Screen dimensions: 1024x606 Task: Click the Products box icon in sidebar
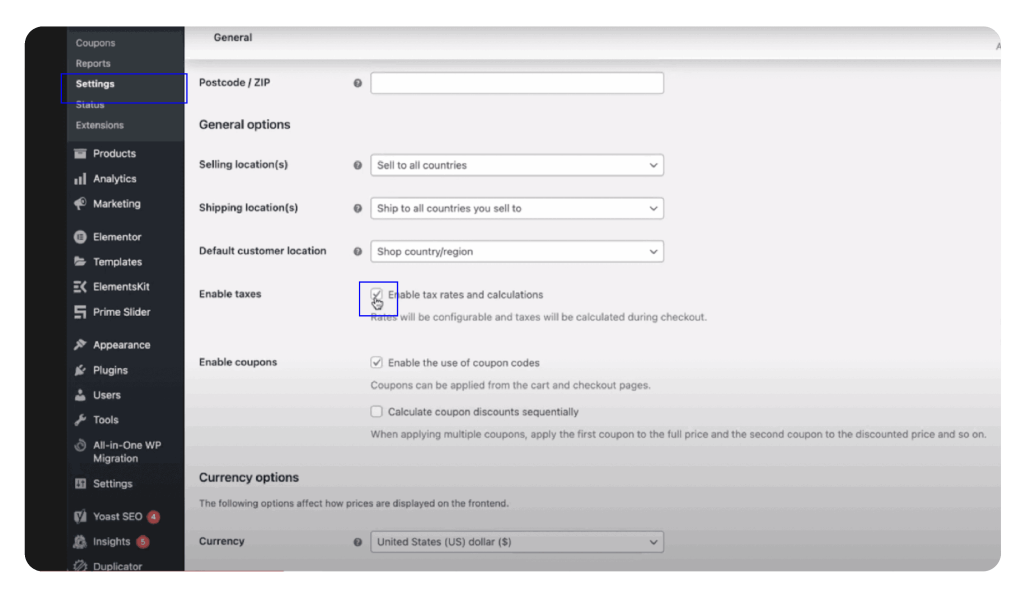pos(80,154)
